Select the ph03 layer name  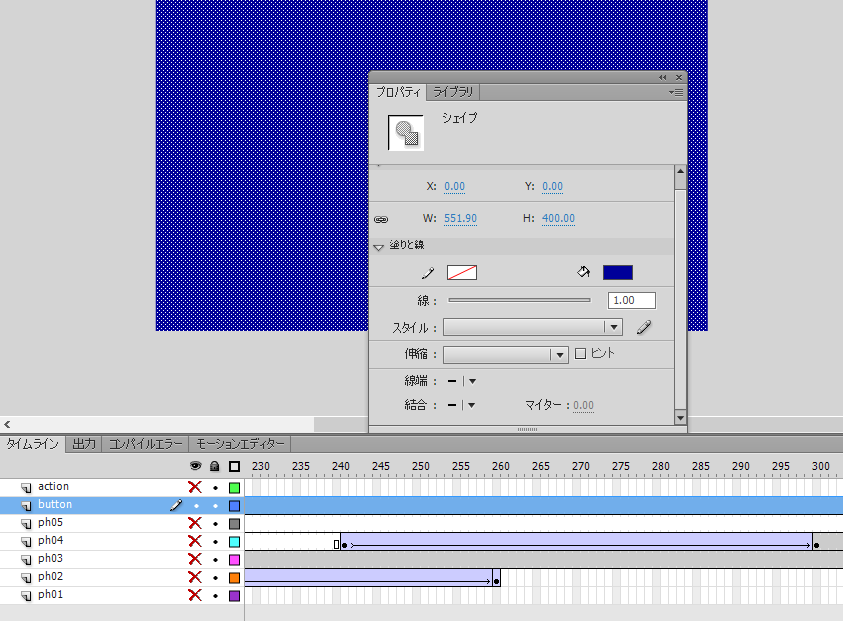pyautogui.click(x=50, y=559)
